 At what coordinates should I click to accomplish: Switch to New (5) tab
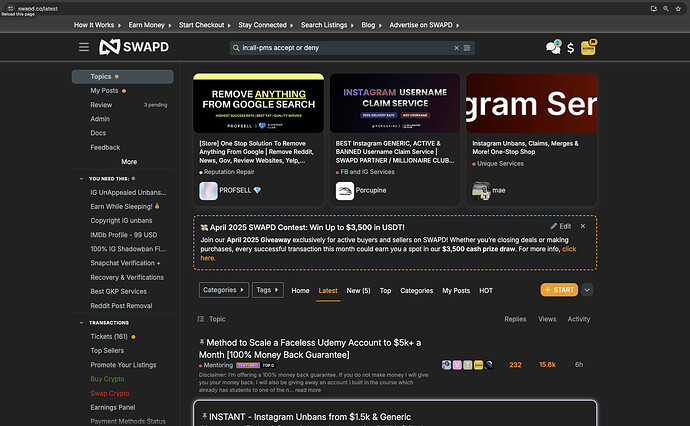(358, 291)
